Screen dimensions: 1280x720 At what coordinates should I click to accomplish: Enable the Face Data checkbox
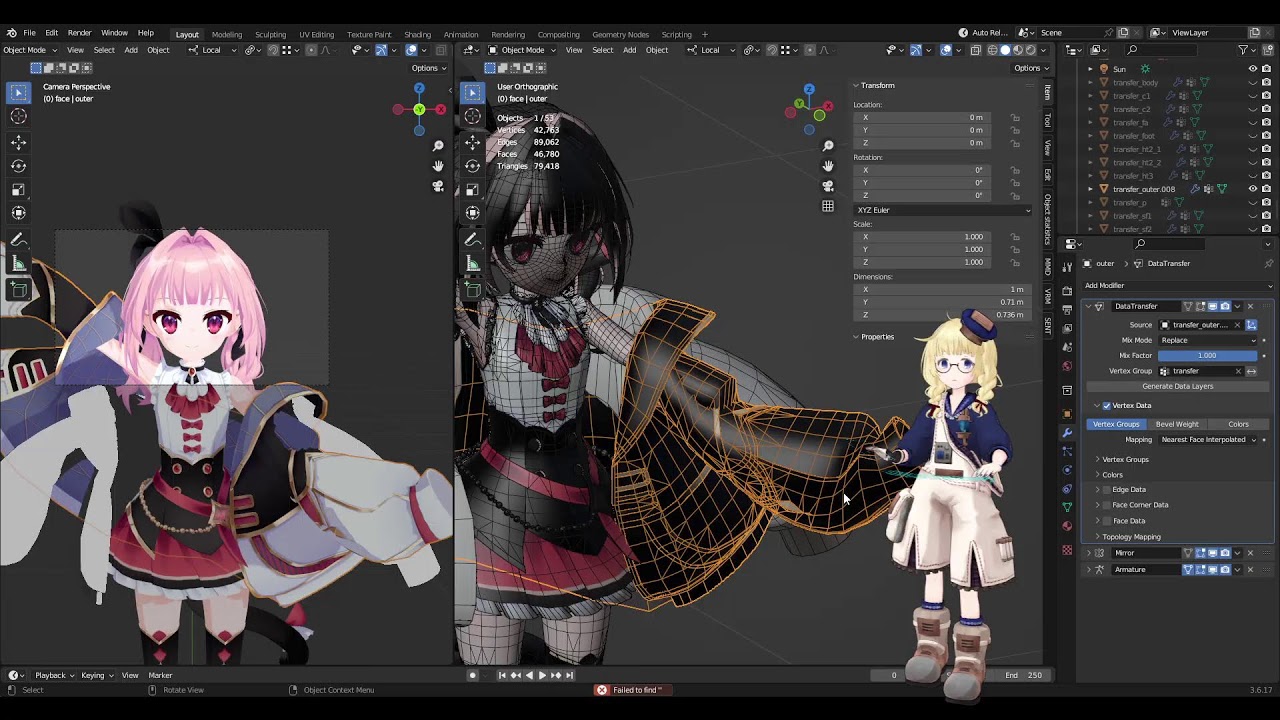click(x=1106, y=521)
